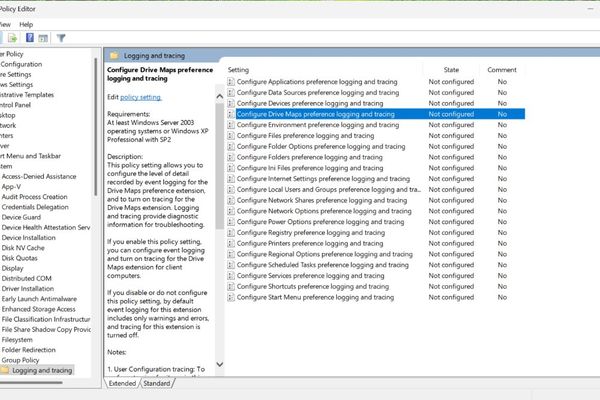
Task: Switch to the Extended tab
Action: coord(122,383)
